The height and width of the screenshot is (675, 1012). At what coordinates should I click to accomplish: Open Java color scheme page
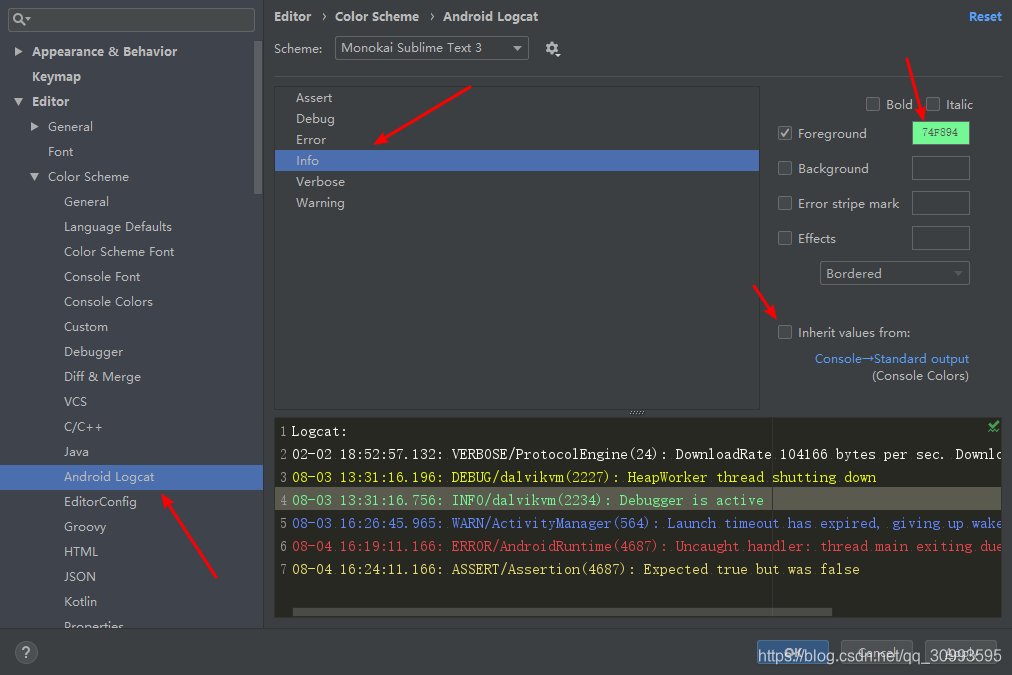click(x=76, y=452)
